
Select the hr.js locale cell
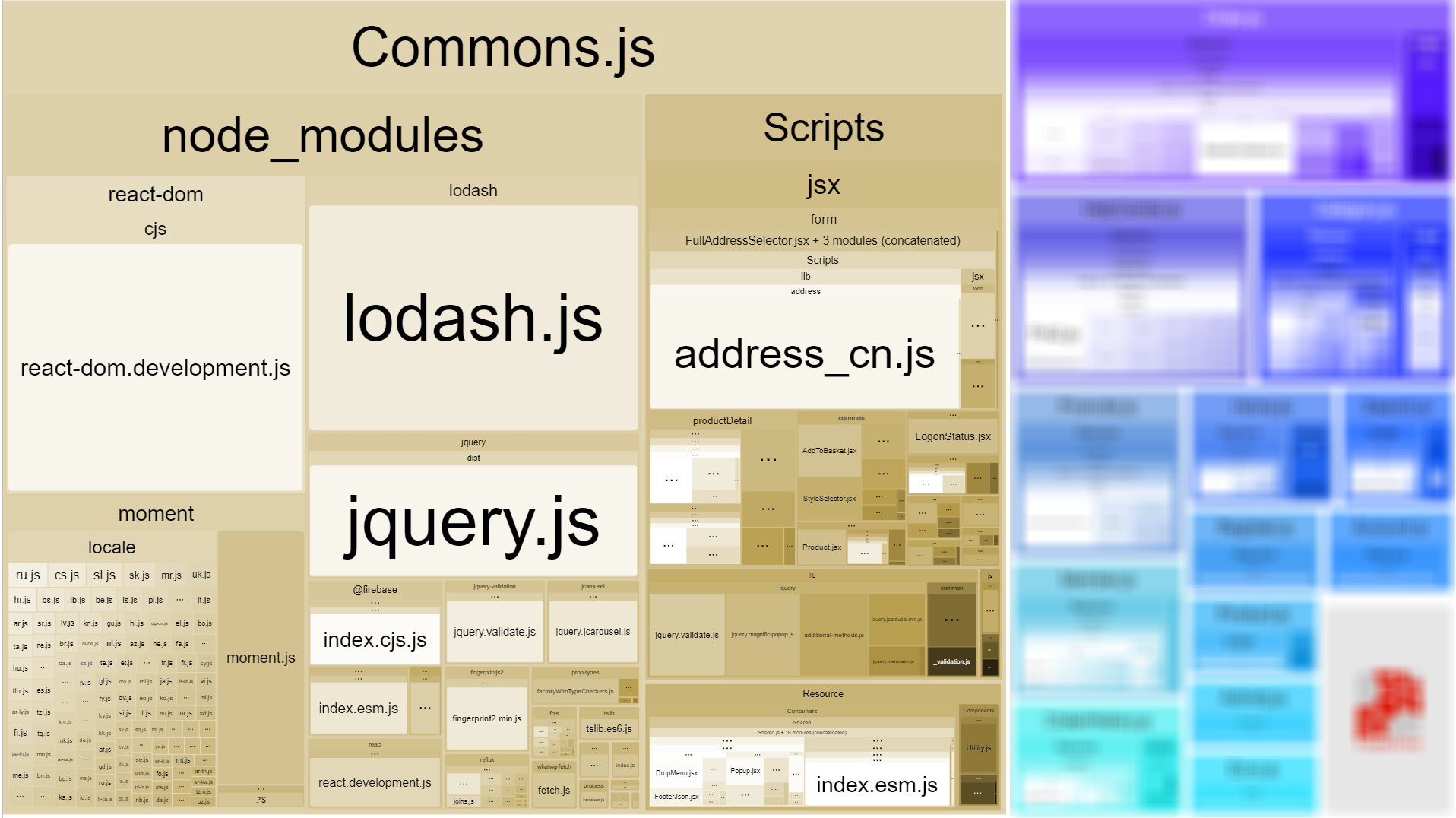click(x=22, y=601)
